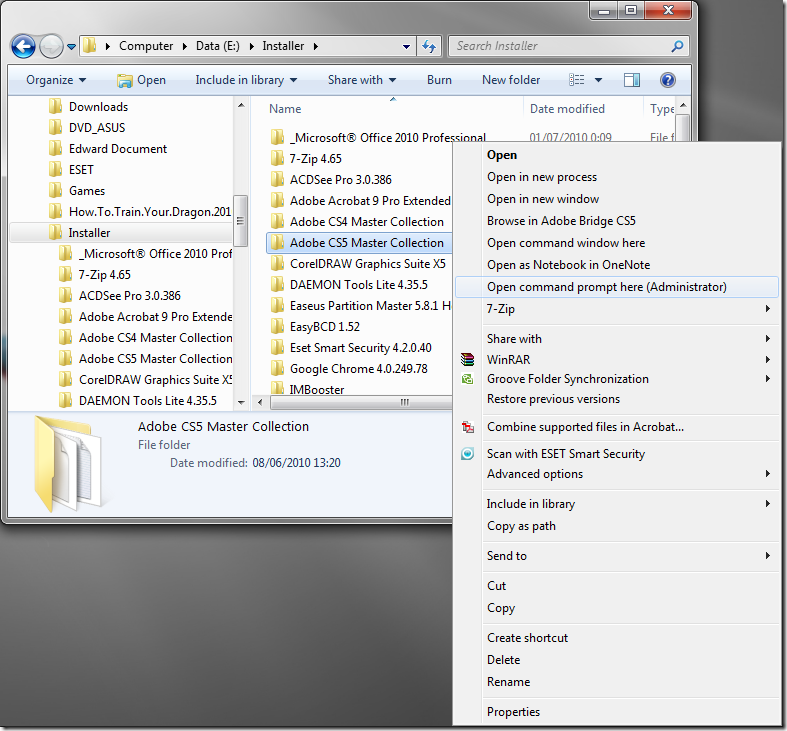The width and height of the screenshot is (787, 731).
Task: Select EasyBCD 1.52 folder in list
Action: [325, 327]
